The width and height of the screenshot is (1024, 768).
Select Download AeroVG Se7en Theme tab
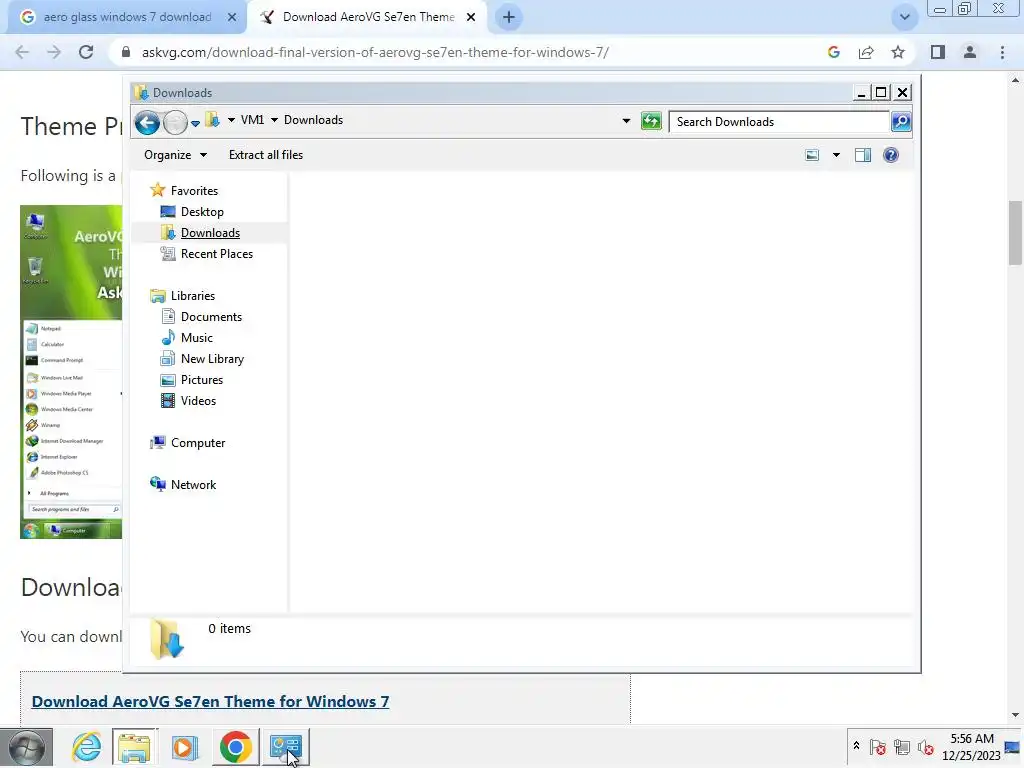click(x=368, y=17)
